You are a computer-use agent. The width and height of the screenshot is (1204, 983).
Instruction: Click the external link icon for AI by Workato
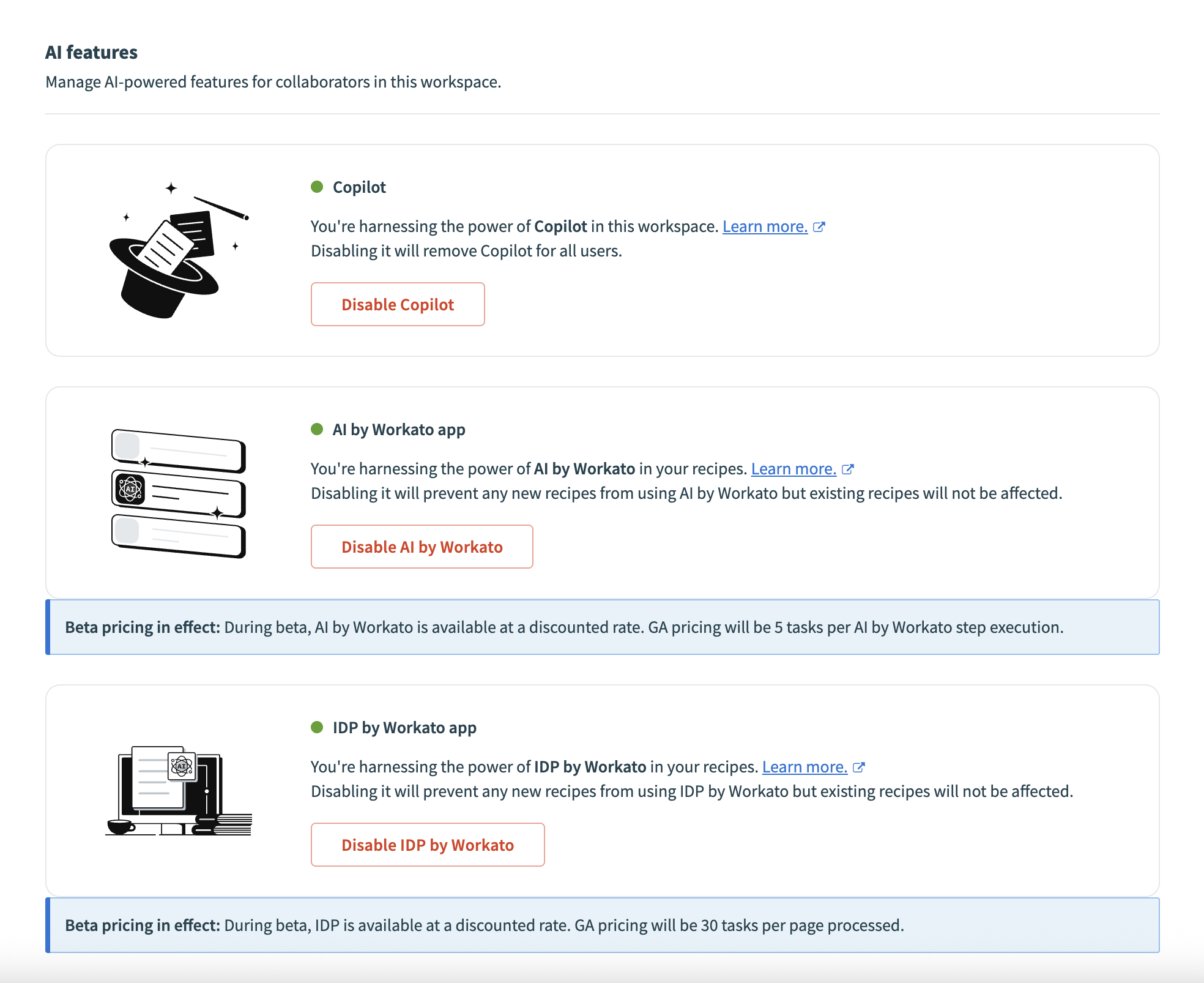(849, 469)
